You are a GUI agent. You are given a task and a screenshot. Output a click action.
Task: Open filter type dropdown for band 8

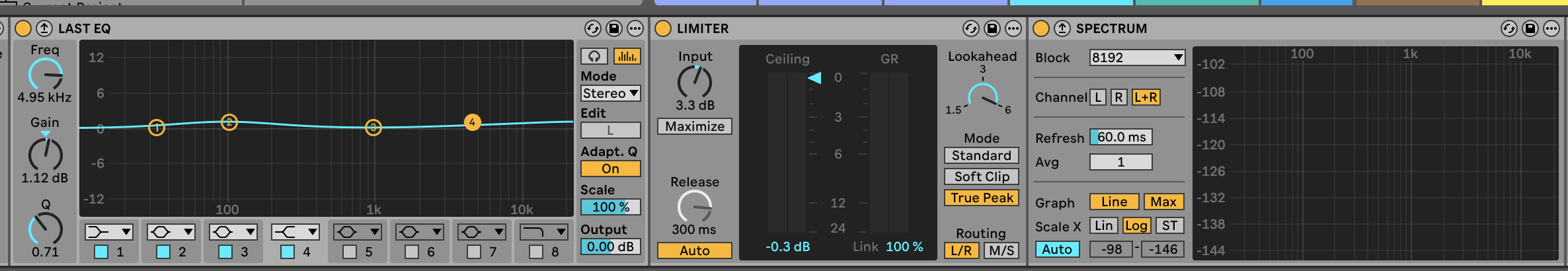click(545, 232)
